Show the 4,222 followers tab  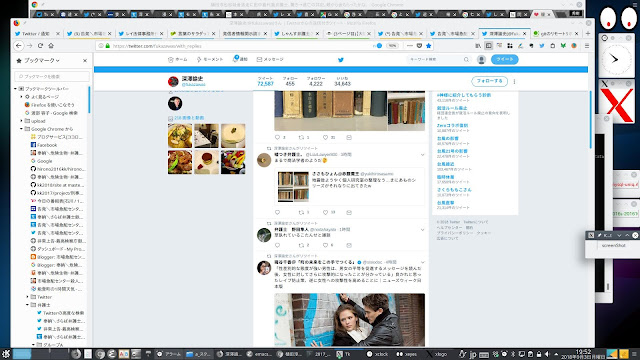click(316, 81)
